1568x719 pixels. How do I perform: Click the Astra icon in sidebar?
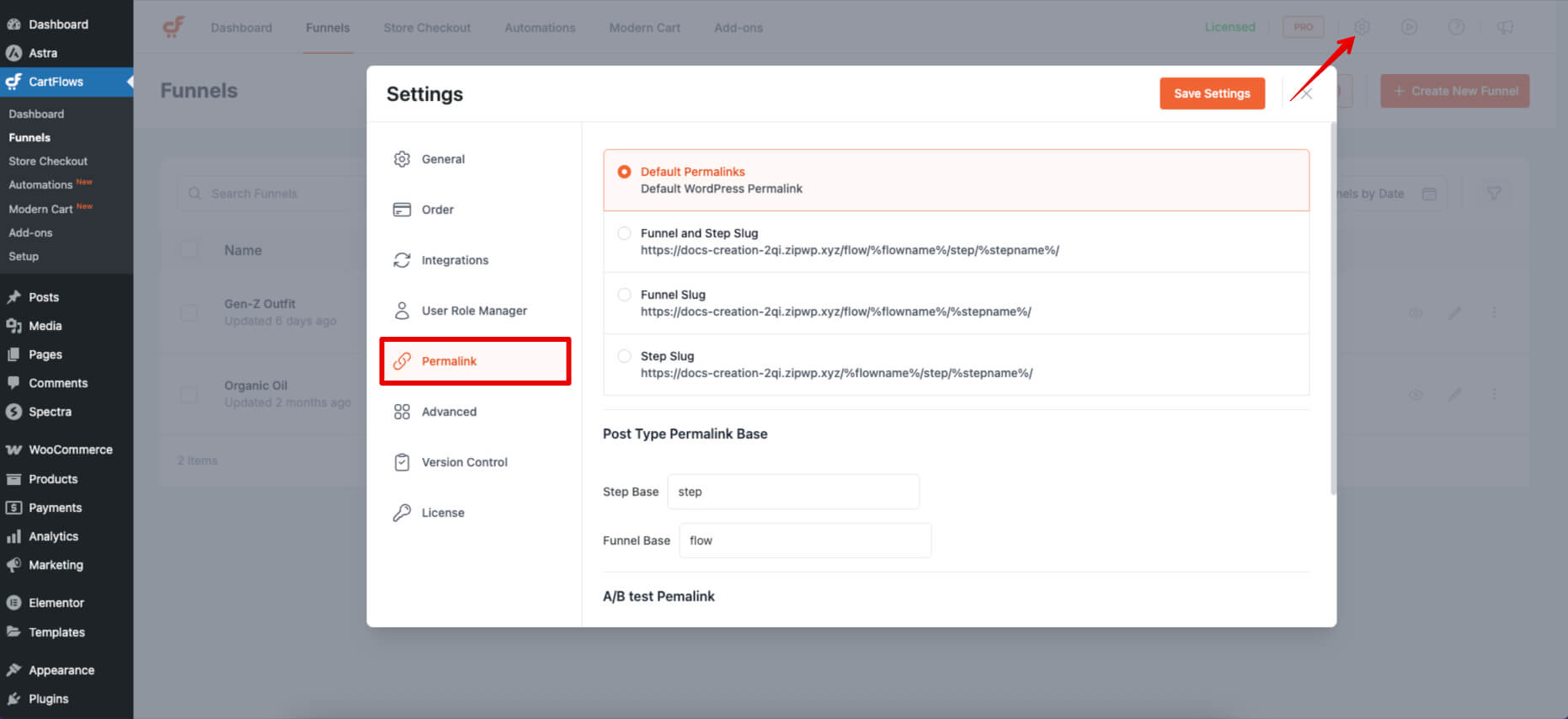pyautogui.click(x=13, y=53)
